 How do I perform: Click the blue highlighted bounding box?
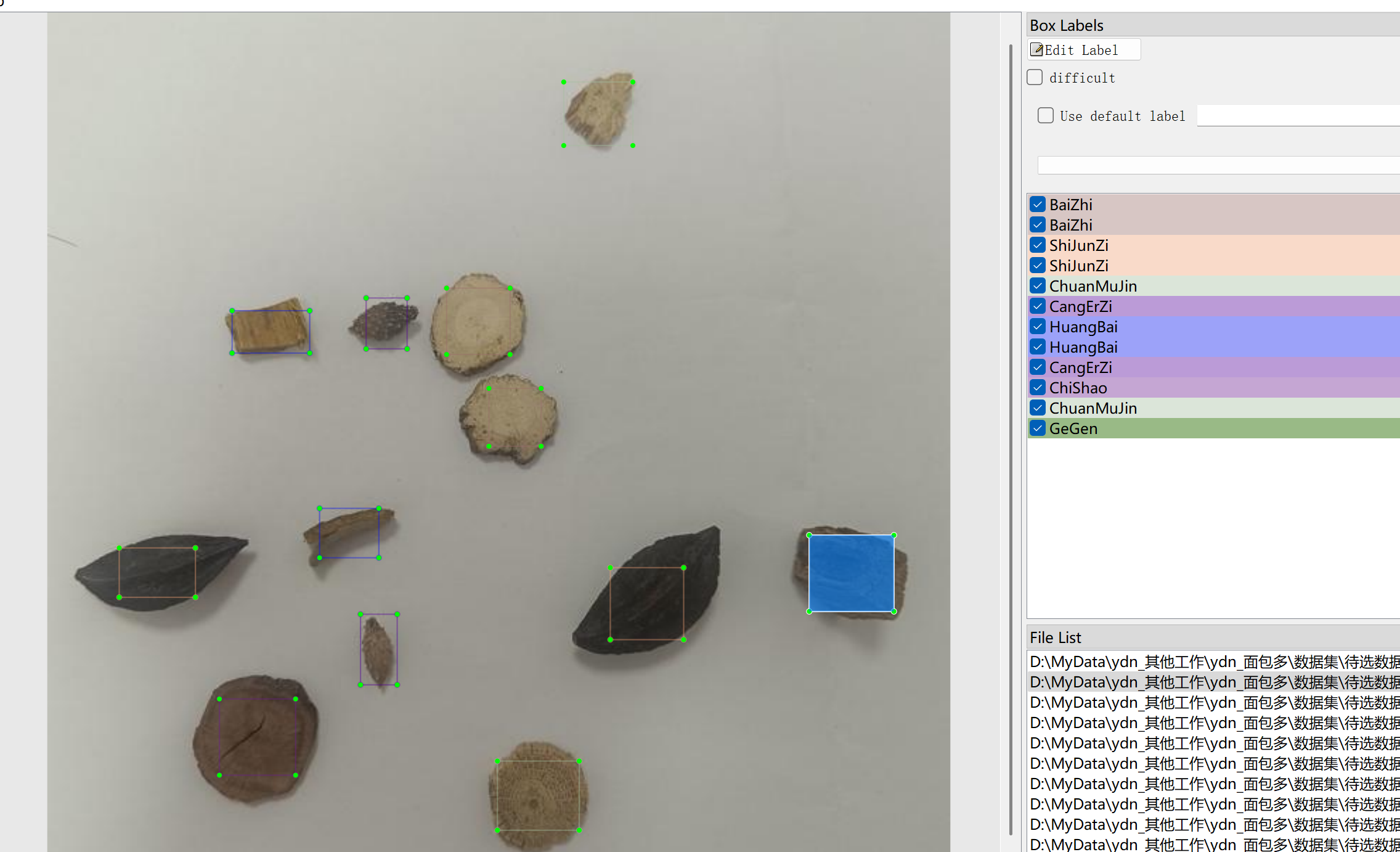pos(851,573)
